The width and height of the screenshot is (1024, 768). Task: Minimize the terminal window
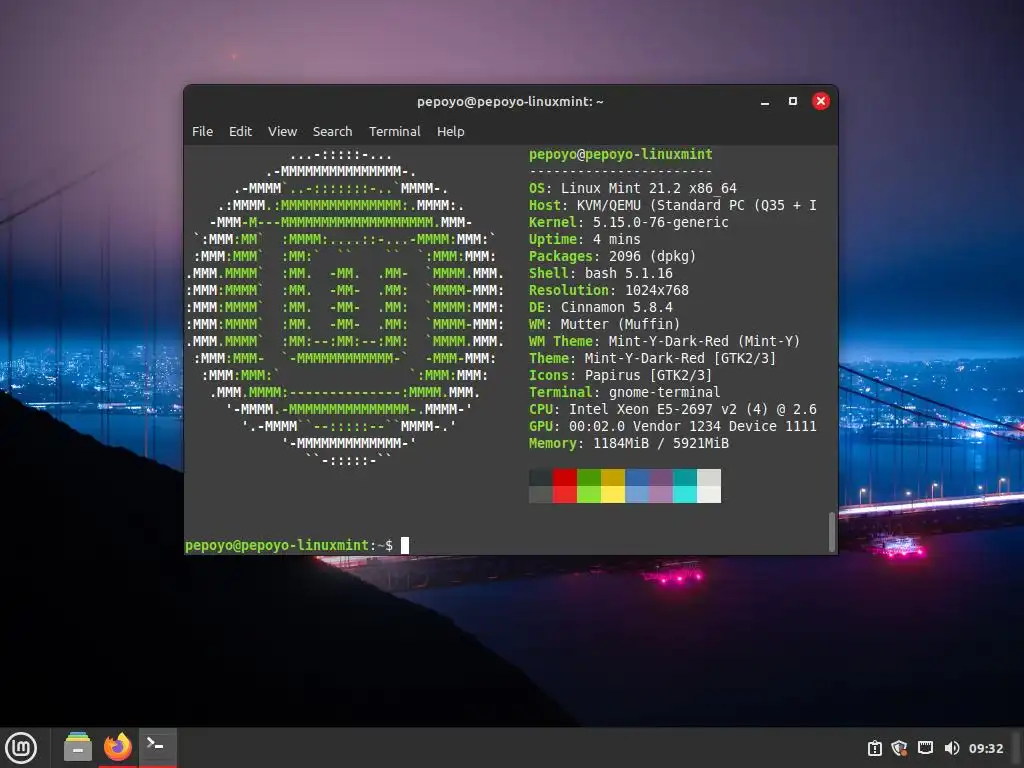click(x=765, y=101)
